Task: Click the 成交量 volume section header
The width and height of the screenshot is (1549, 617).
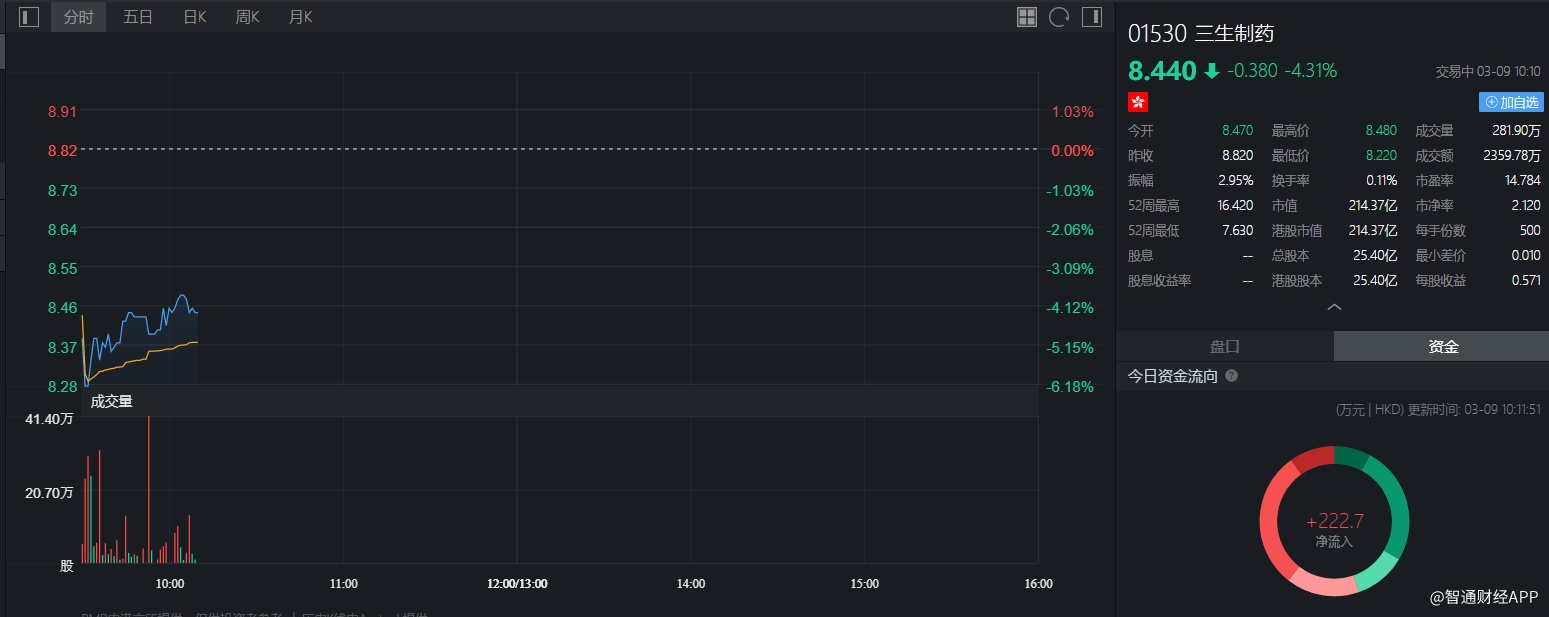Action: [x=112, y=401]
